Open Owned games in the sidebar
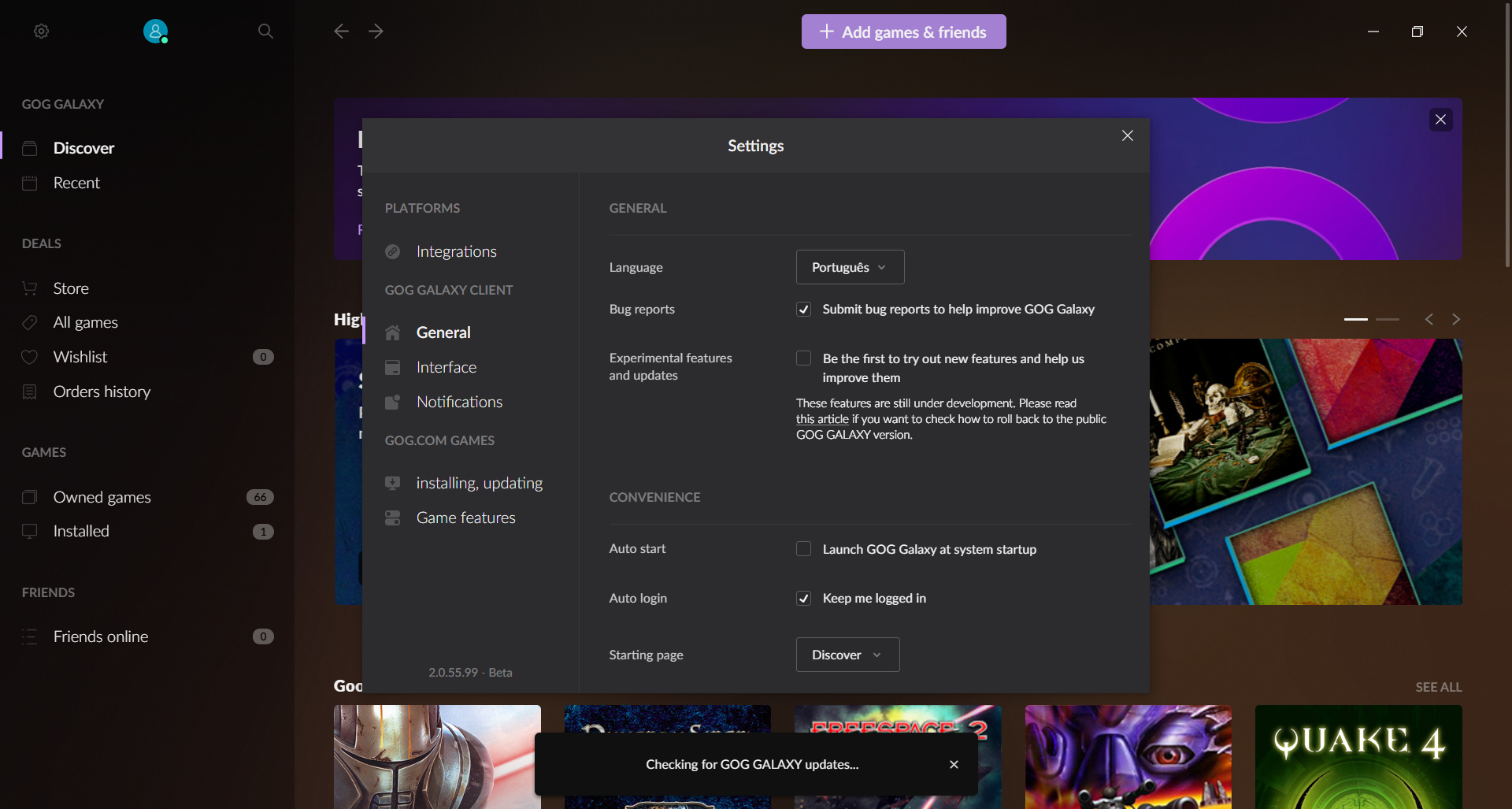Image resolution: width=1512 pixels, height=809 pixels. [102, 497]
